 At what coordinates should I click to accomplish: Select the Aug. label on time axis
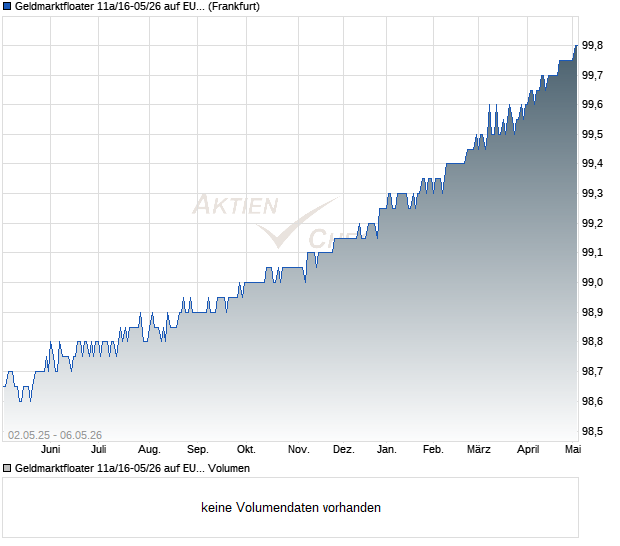click(x=149, y=450)
